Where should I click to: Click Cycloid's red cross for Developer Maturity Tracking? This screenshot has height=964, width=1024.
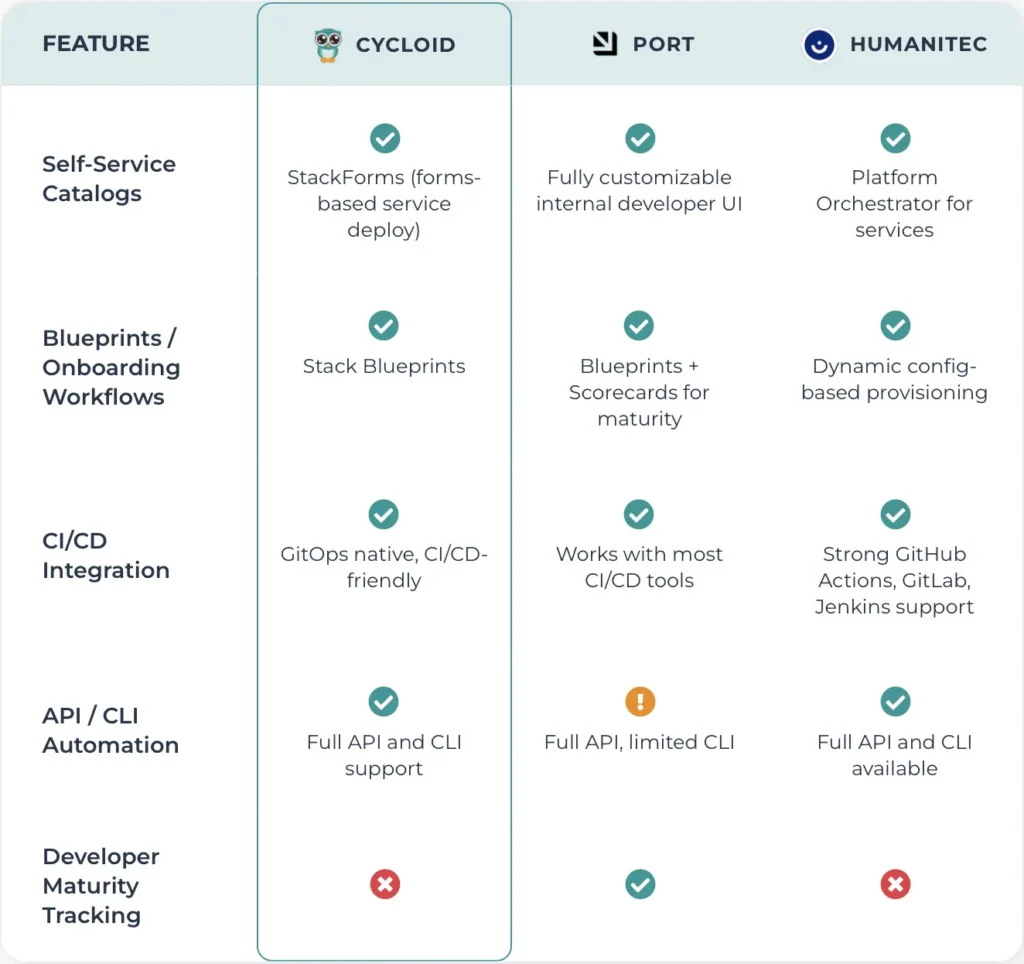(x=385, y=884)
